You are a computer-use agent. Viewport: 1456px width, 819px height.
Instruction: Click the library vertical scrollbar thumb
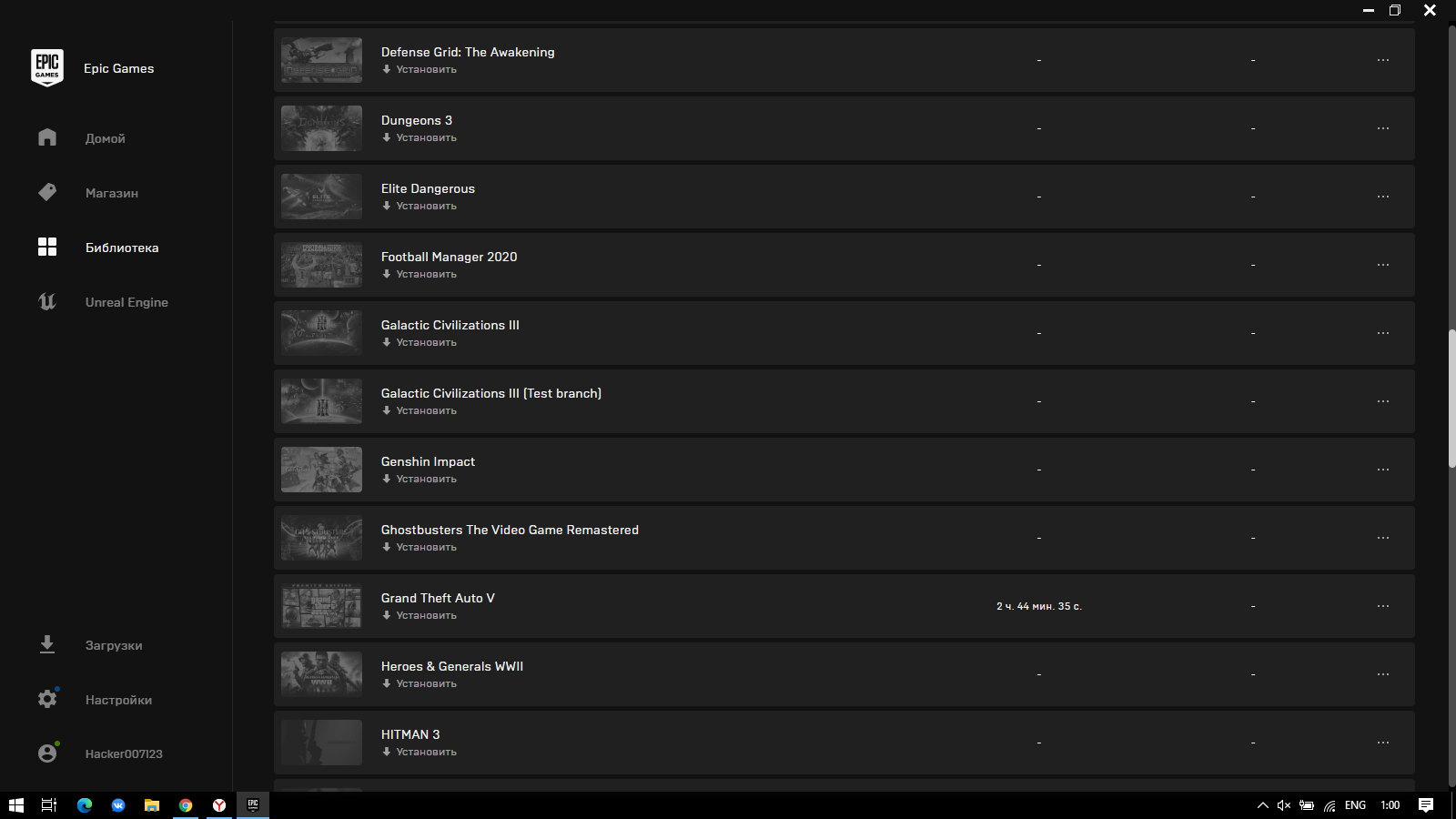pos(1452,399)
